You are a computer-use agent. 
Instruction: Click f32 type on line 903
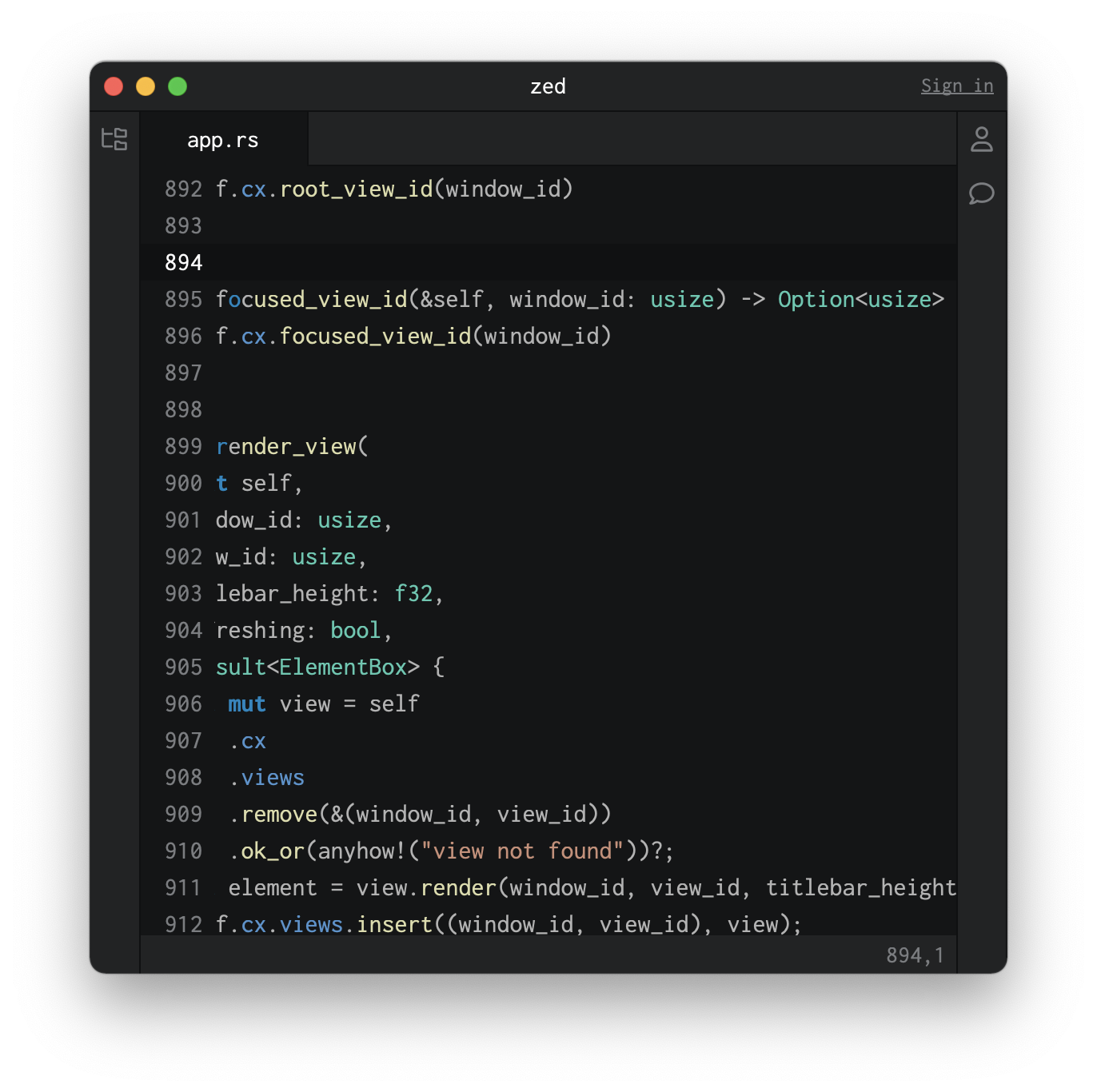413,594
